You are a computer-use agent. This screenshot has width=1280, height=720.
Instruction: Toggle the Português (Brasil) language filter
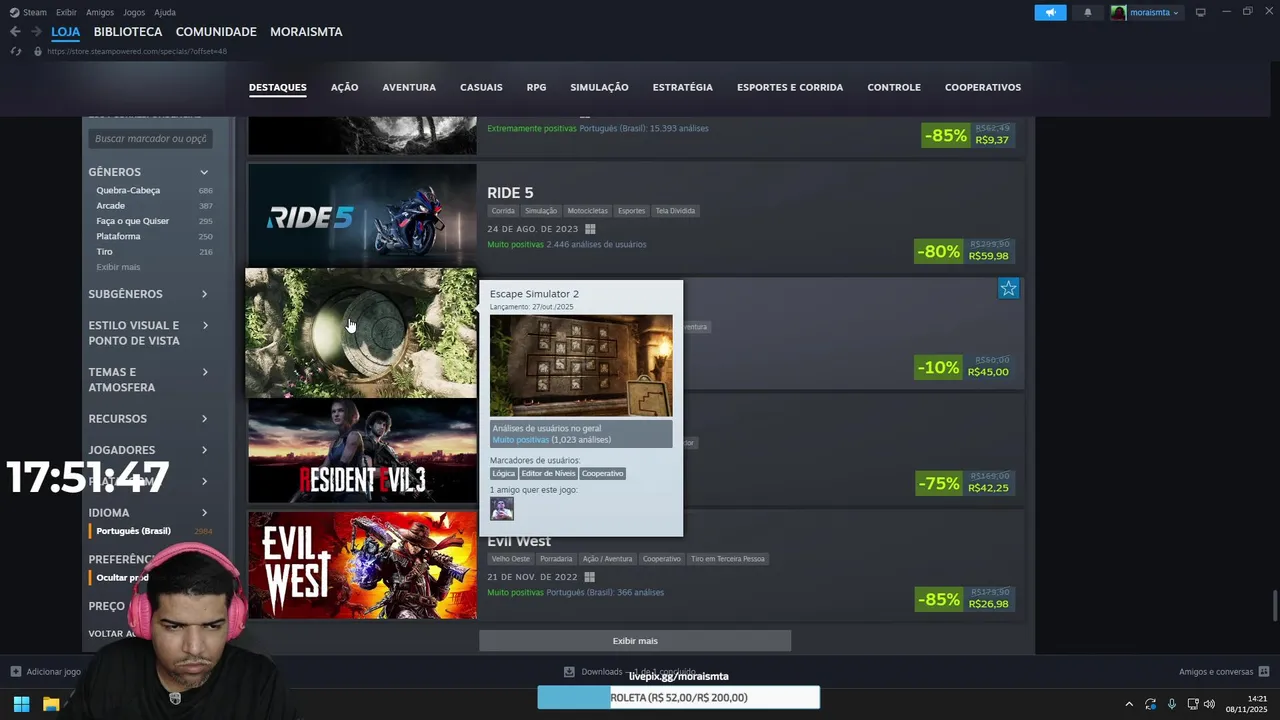tap(133, 531)
